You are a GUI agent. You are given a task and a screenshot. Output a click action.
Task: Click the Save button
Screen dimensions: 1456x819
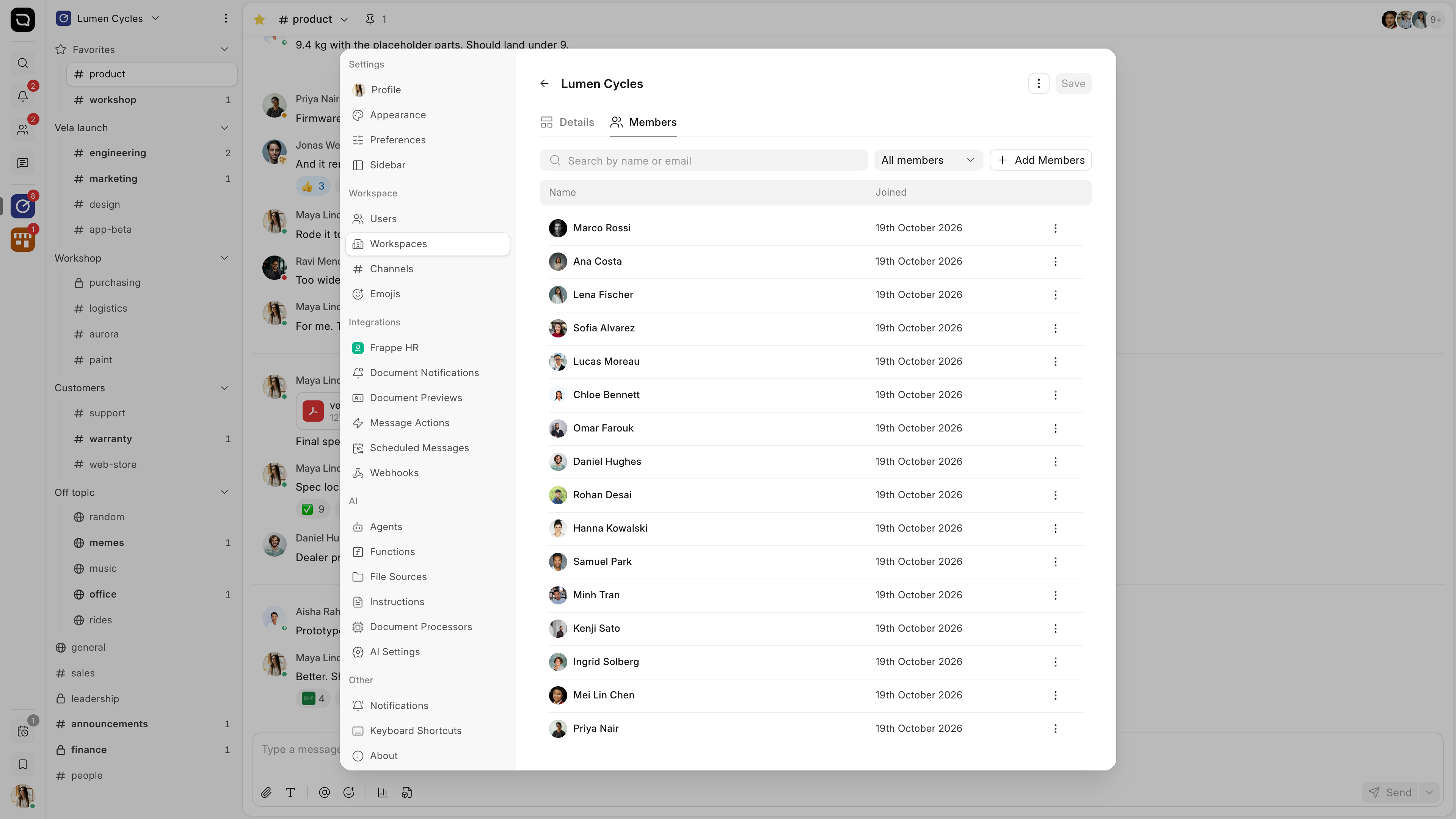(x=1073, y=84)
